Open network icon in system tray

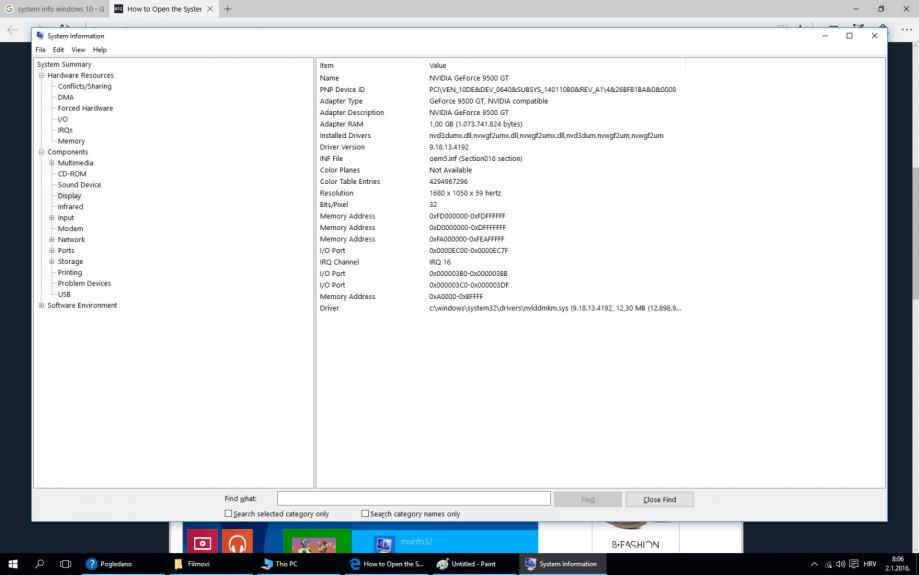pyautogui.click(x=828, y=564)
